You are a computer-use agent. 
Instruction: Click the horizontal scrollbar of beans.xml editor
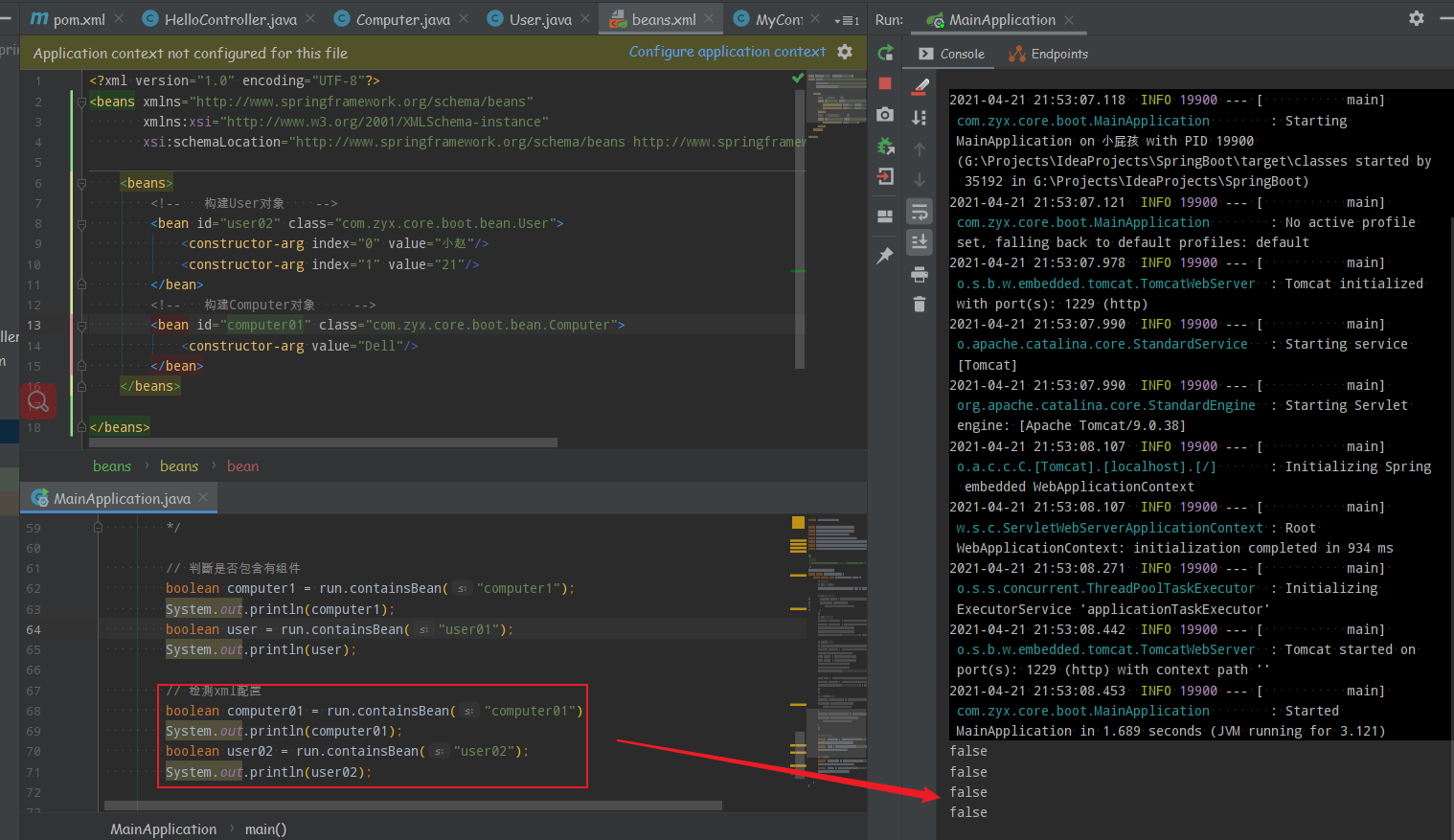323,443
